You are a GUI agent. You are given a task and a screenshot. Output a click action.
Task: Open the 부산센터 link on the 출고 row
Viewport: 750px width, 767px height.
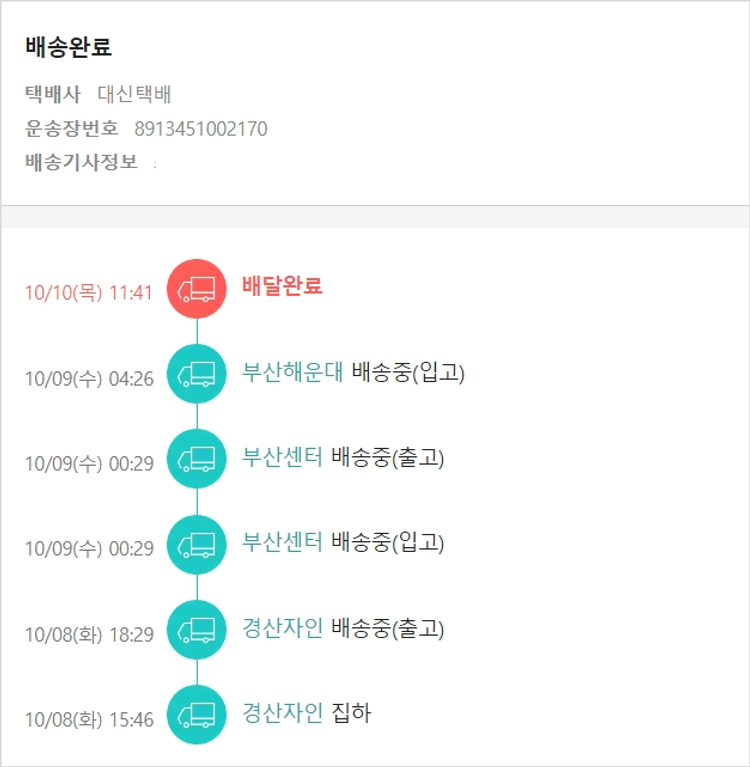click(282, 458)
